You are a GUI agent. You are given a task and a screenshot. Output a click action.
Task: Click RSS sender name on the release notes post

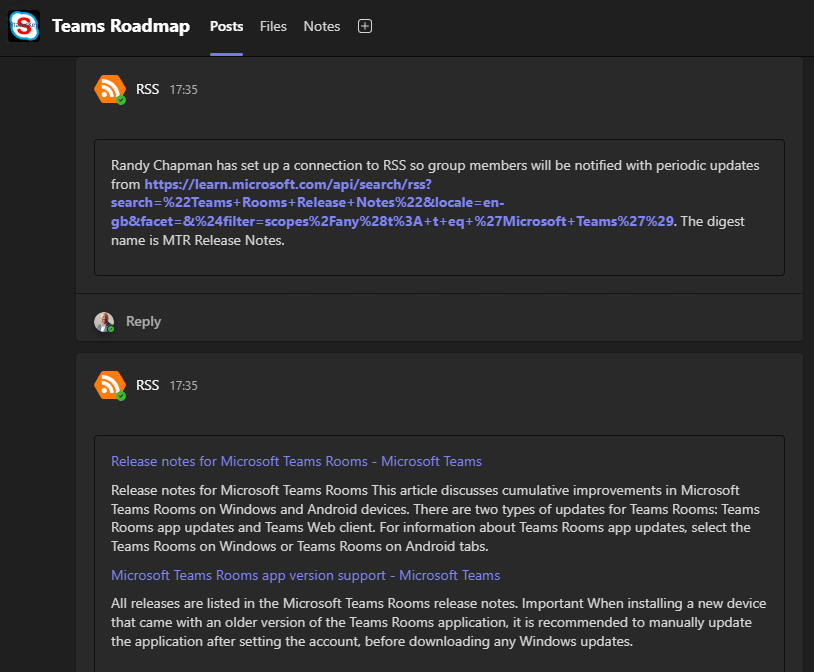click(x=147, y=385)
